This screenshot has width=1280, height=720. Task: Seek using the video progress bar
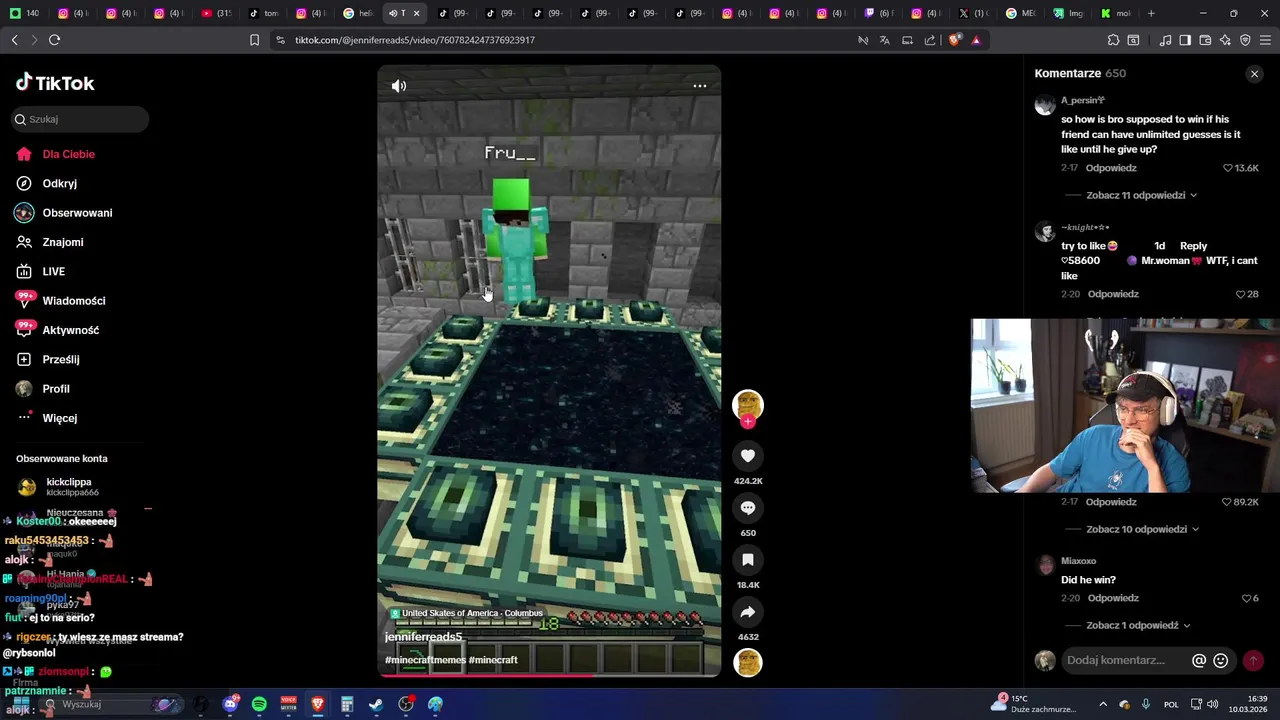pyautogui.click(x=549, y=676)
